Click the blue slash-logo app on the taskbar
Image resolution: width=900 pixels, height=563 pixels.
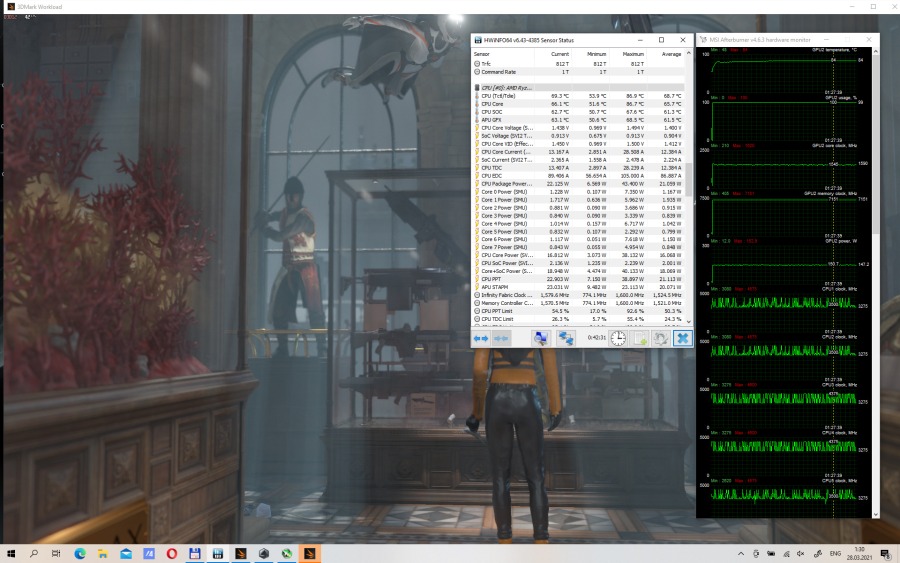[149, 554]
